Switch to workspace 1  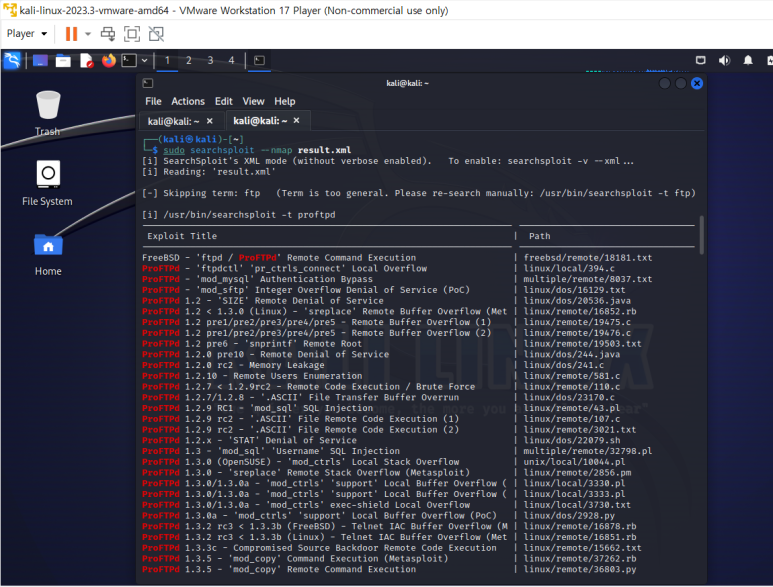tap(167, 60)
